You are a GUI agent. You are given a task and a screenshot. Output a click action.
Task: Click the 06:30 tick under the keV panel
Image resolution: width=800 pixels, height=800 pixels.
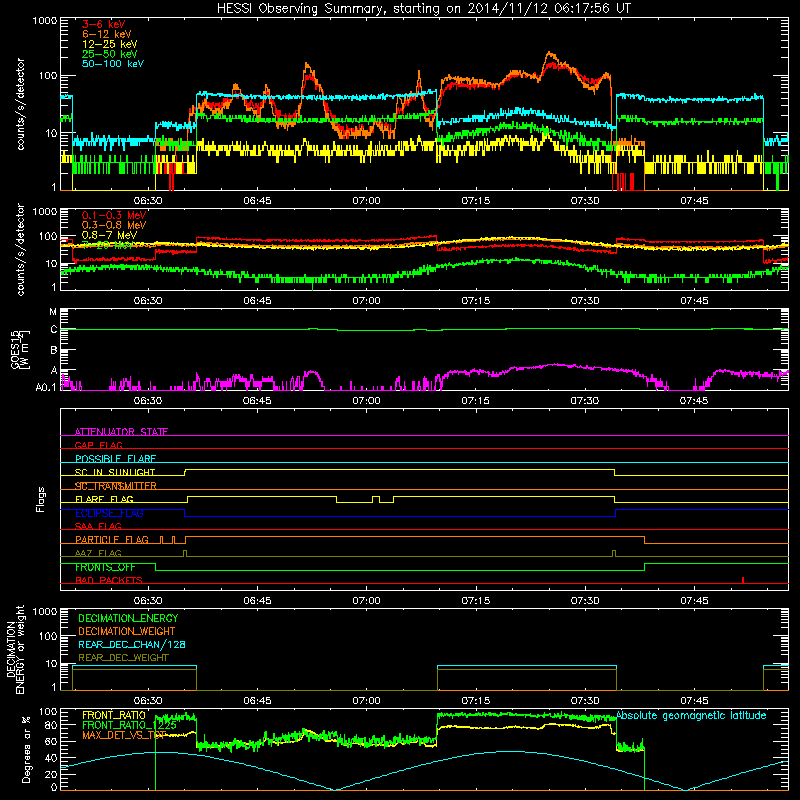tap(148, 201)
